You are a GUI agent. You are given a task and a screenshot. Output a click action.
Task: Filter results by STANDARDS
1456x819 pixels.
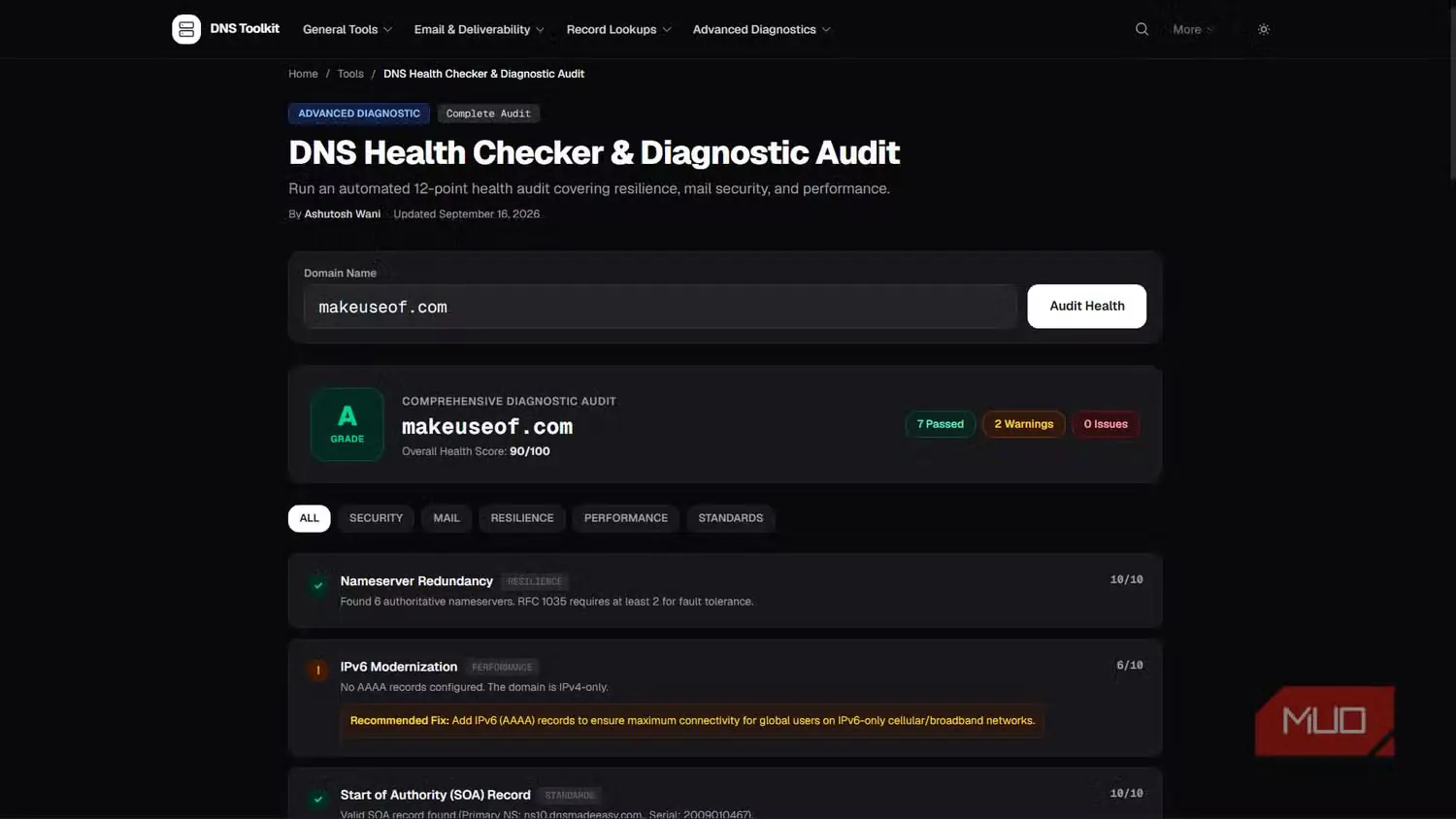pos(731,518)
